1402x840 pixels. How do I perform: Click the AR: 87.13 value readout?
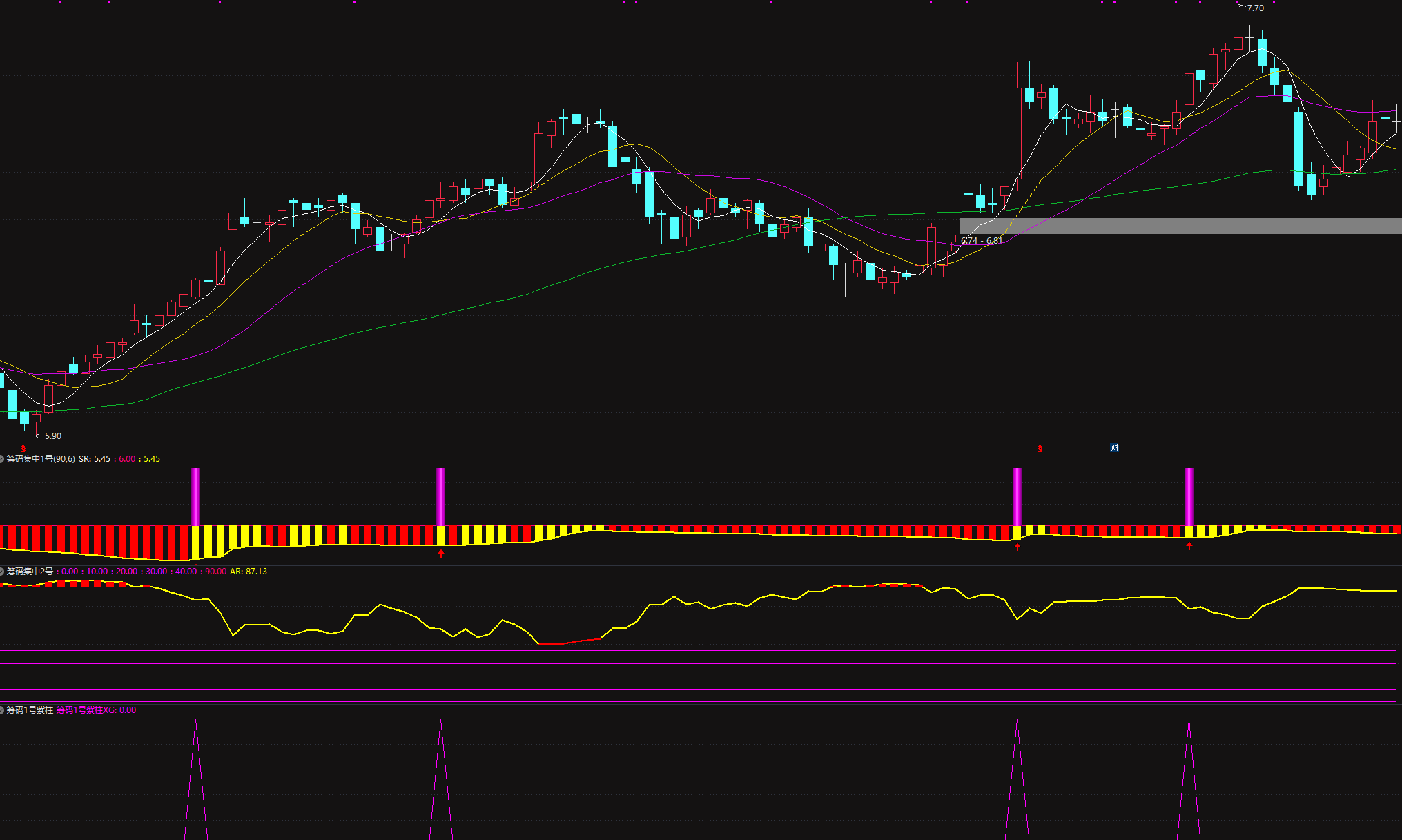click(x=248, y=572)
